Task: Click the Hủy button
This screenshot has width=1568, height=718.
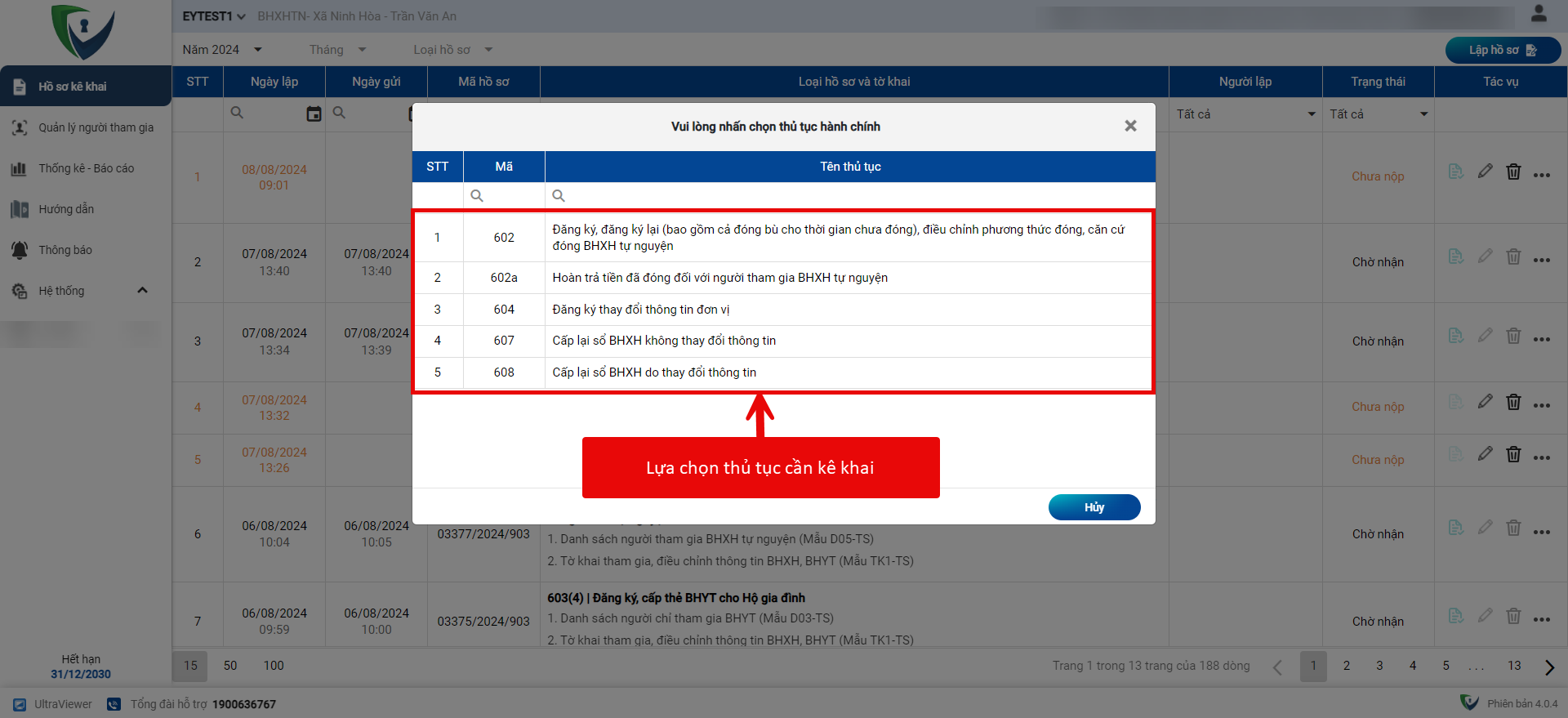Action: pyautogui.click(x=1094, y=507)
